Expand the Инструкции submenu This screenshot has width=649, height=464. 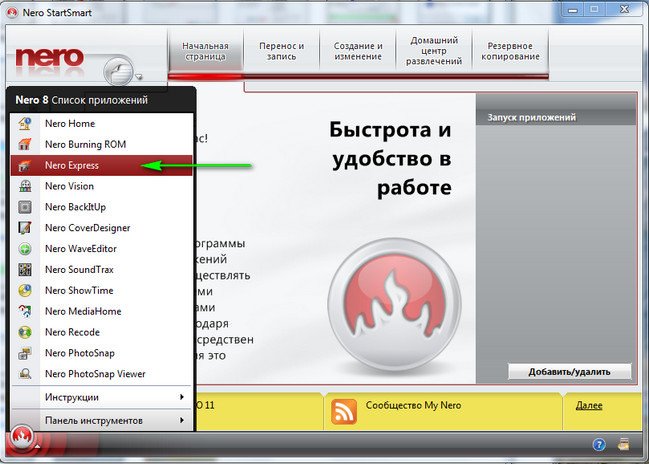pyautogui.click(x=101, y=397)
